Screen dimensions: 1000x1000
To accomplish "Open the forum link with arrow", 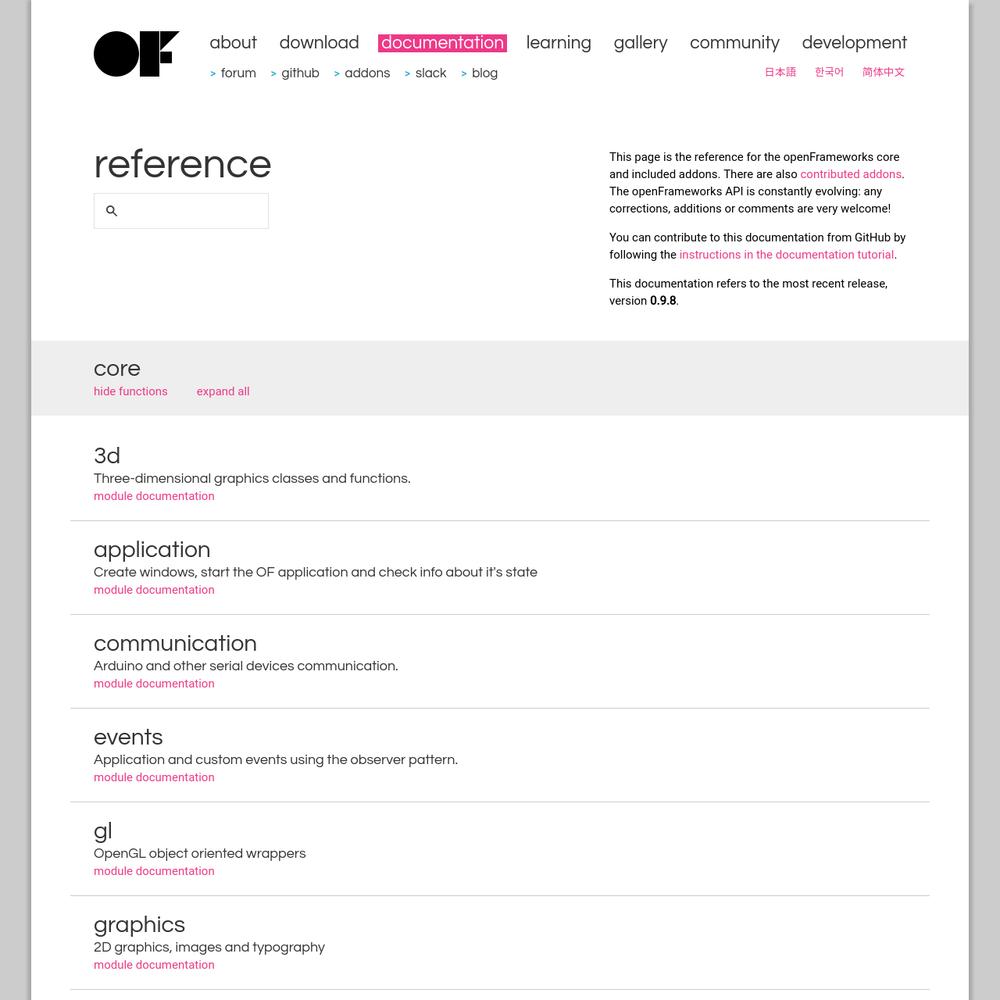I will coord(233,73).
